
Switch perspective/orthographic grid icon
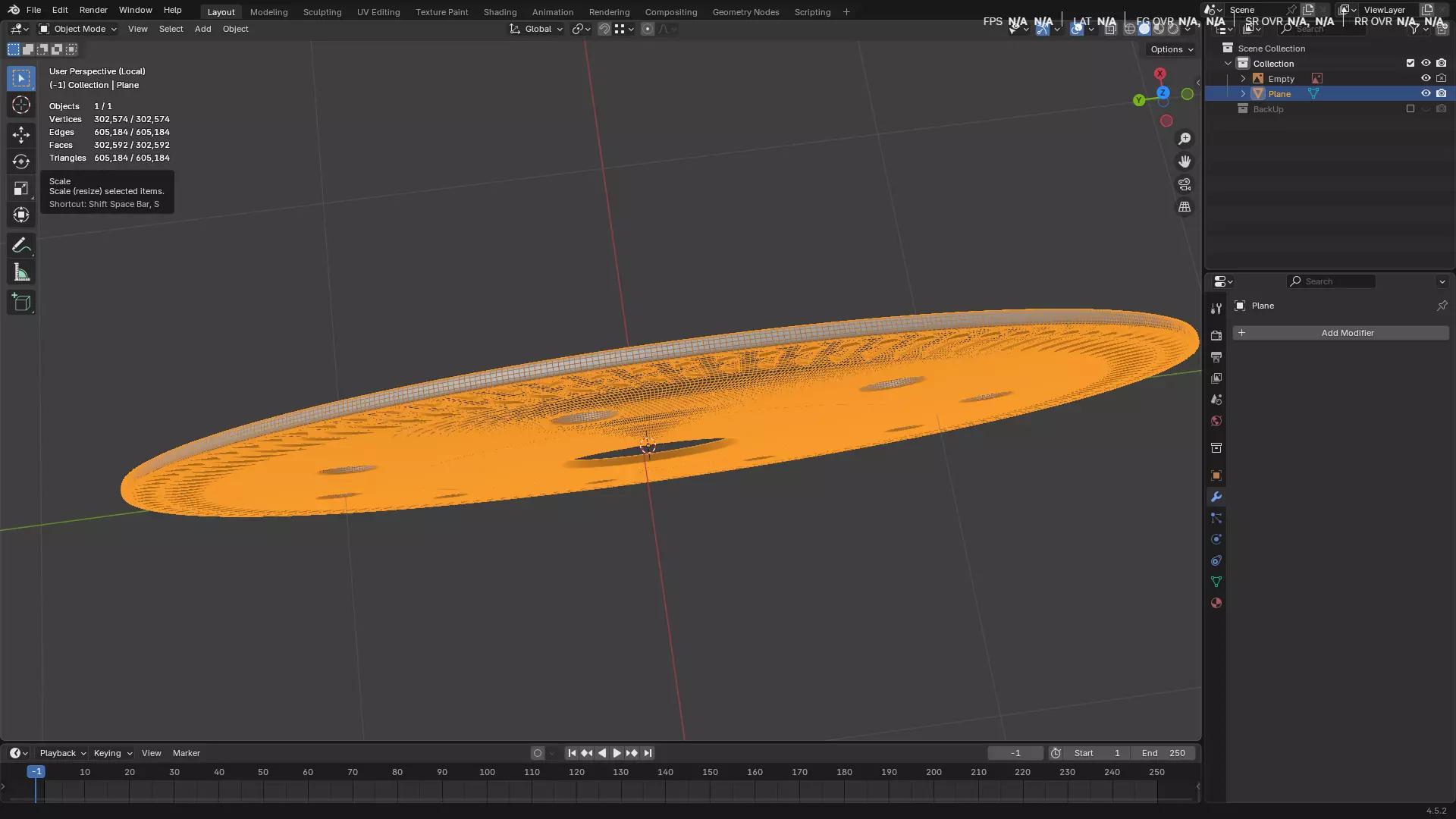pos(1185,207)
